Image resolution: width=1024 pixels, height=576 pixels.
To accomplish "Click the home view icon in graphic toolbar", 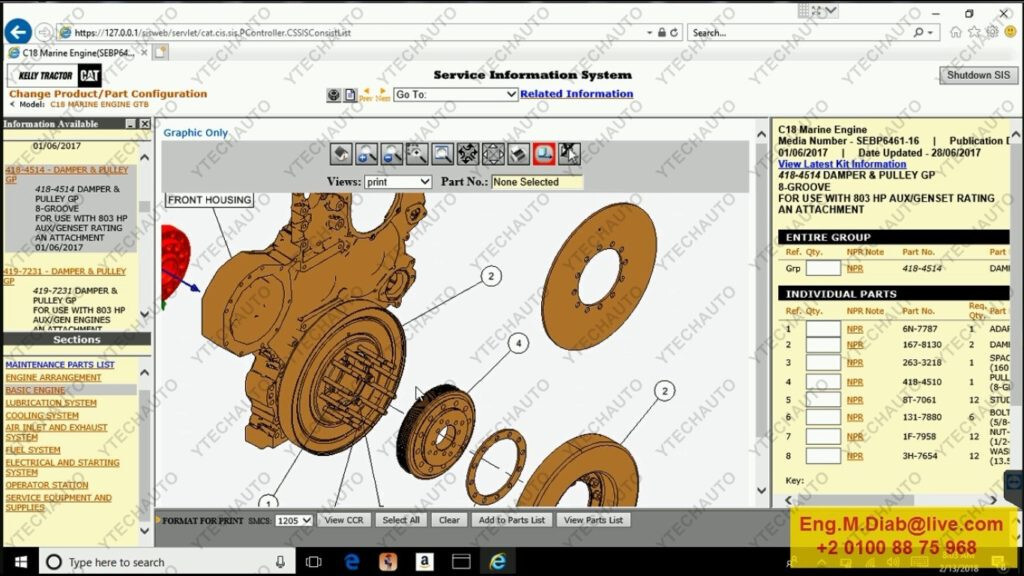I will (x=341, y=154).
